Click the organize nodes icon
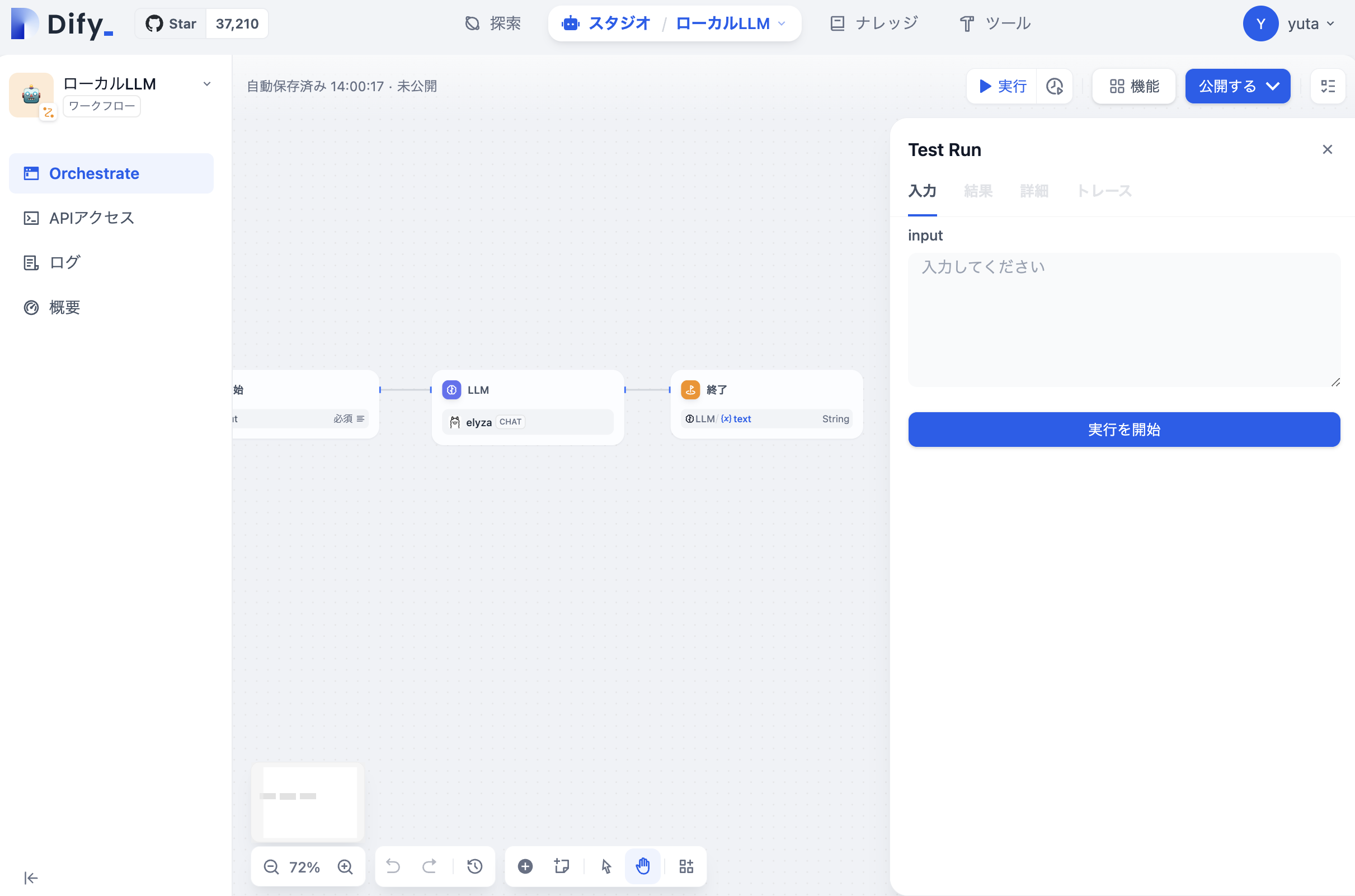1355x896 pixels. pos(686,866)
